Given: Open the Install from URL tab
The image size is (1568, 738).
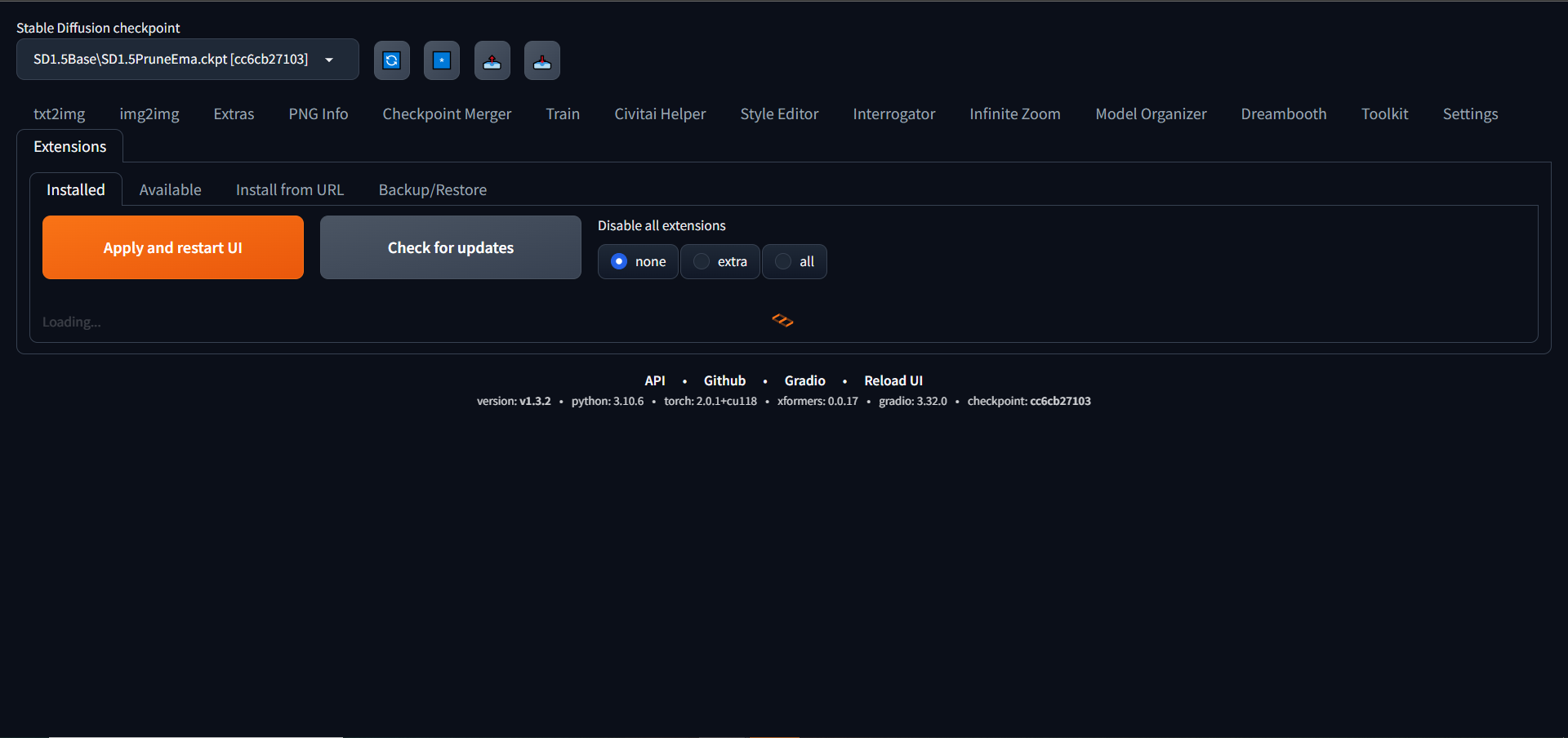Looking at the screenshot, I should coord(289,189).
